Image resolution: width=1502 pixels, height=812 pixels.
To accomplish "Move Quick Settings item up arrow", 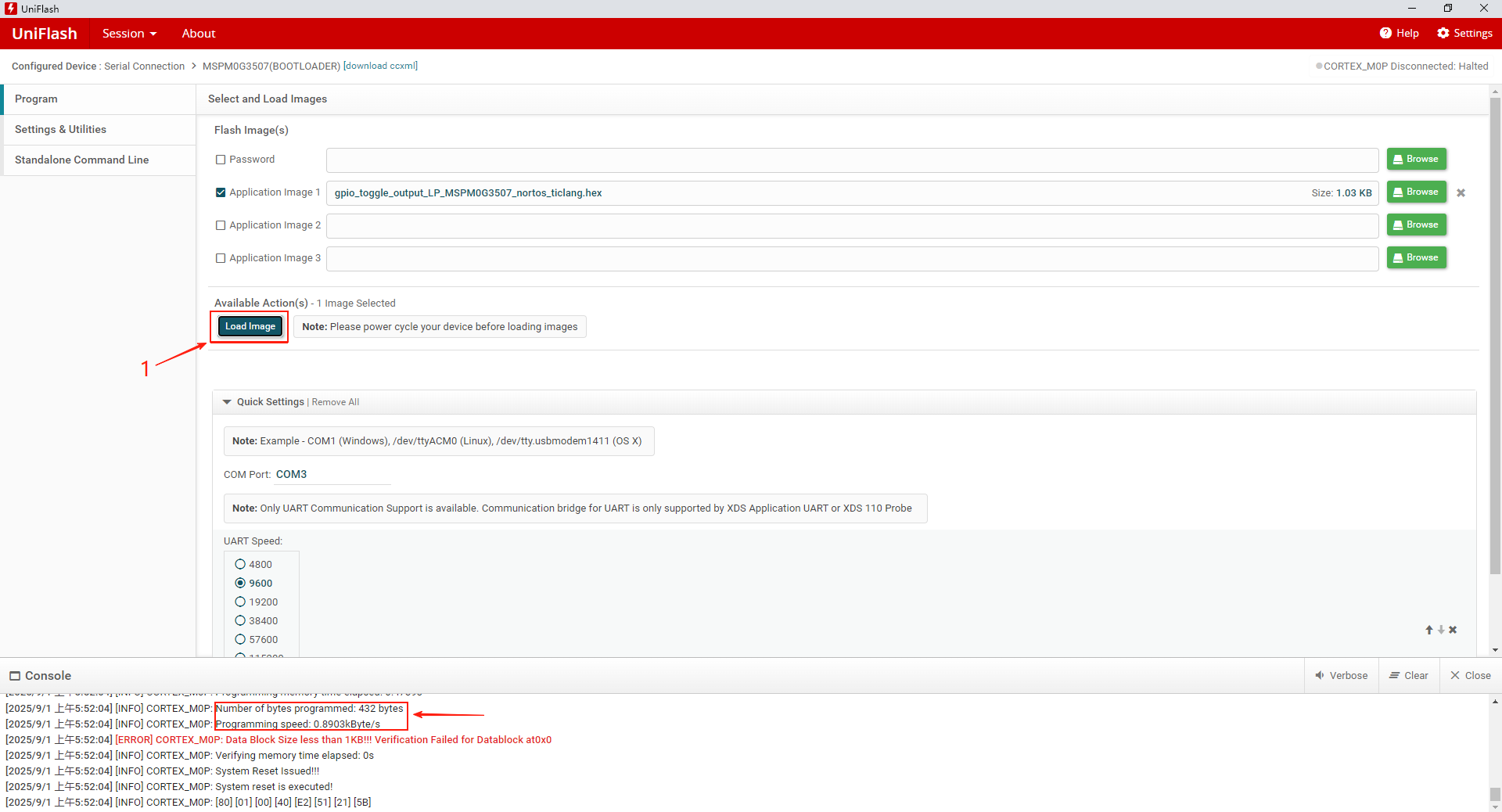I will 1429,630.
